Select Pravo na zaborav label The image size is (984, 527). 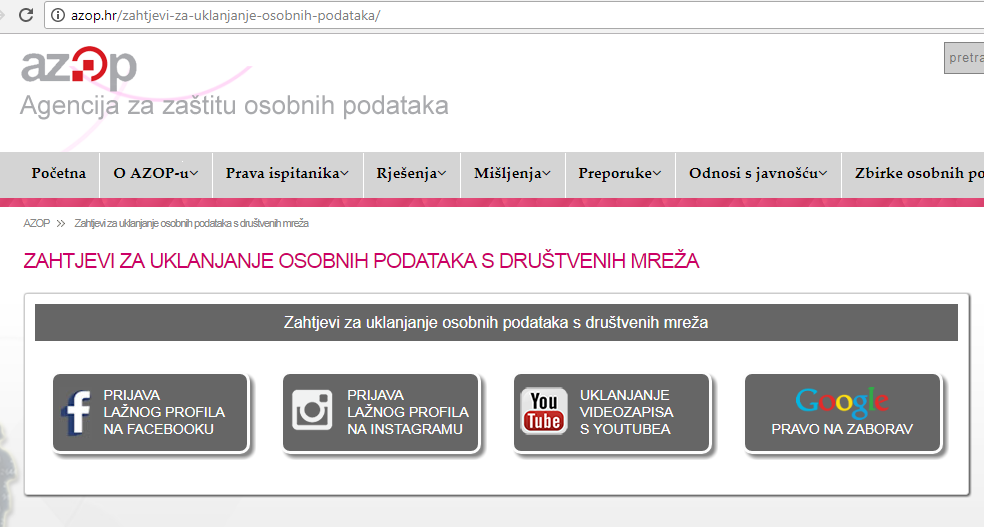pyautogui.click(x=842, y=430)
